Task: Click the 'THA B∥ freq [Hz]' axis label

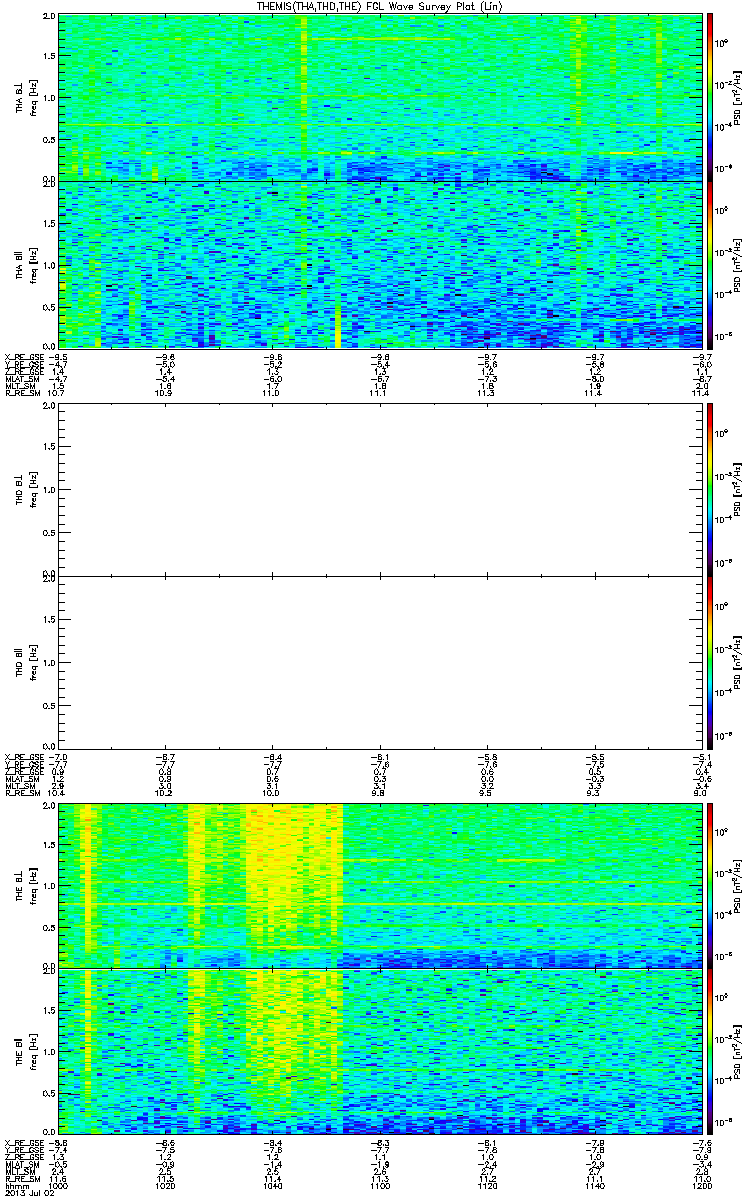Action: (25, 264)
